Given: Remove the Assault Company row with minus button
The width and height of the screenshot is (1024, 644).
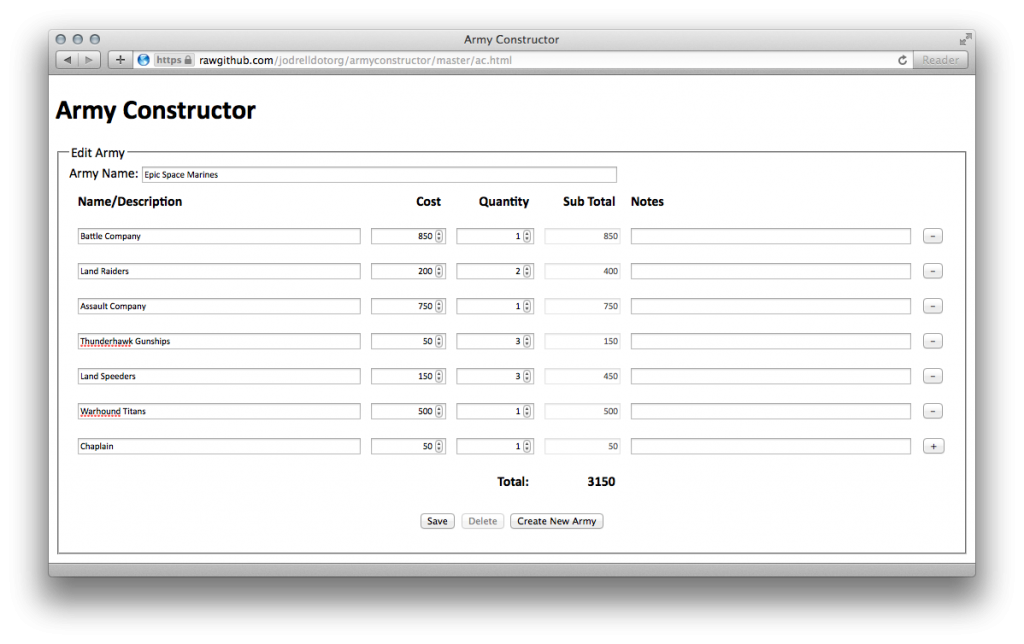Looking at the screenshot, I should click(933, 306).
